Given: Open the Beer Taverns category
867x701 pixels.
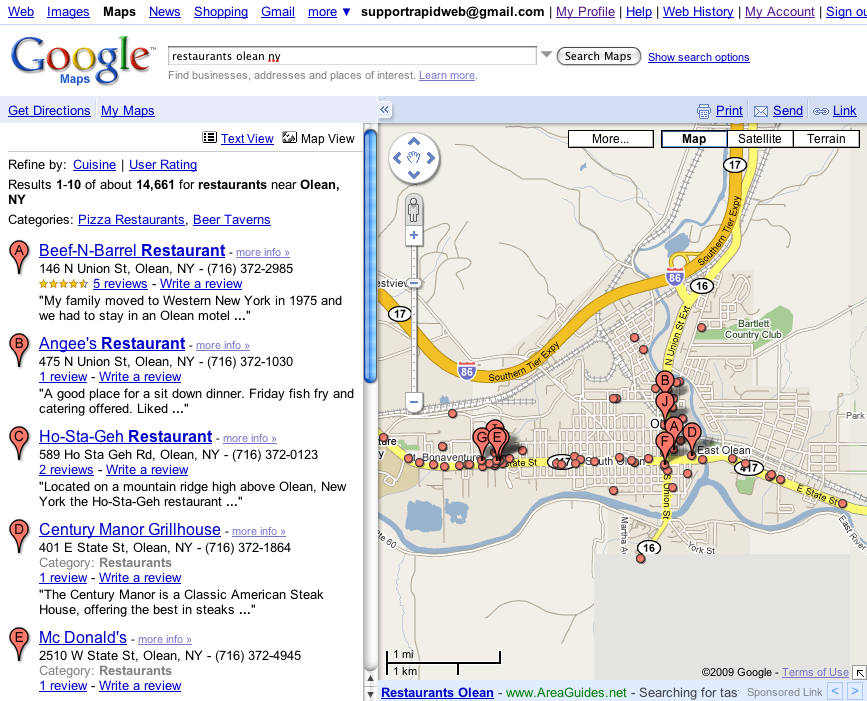Looking at the screenshot, I should click(x=232, y=219).
